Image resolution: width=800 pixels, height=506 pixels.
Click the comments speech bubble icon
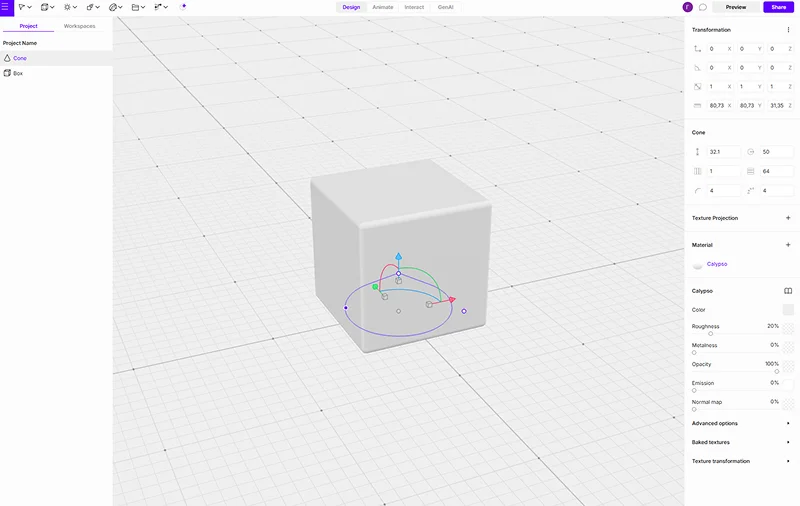(x=702, y=7)
